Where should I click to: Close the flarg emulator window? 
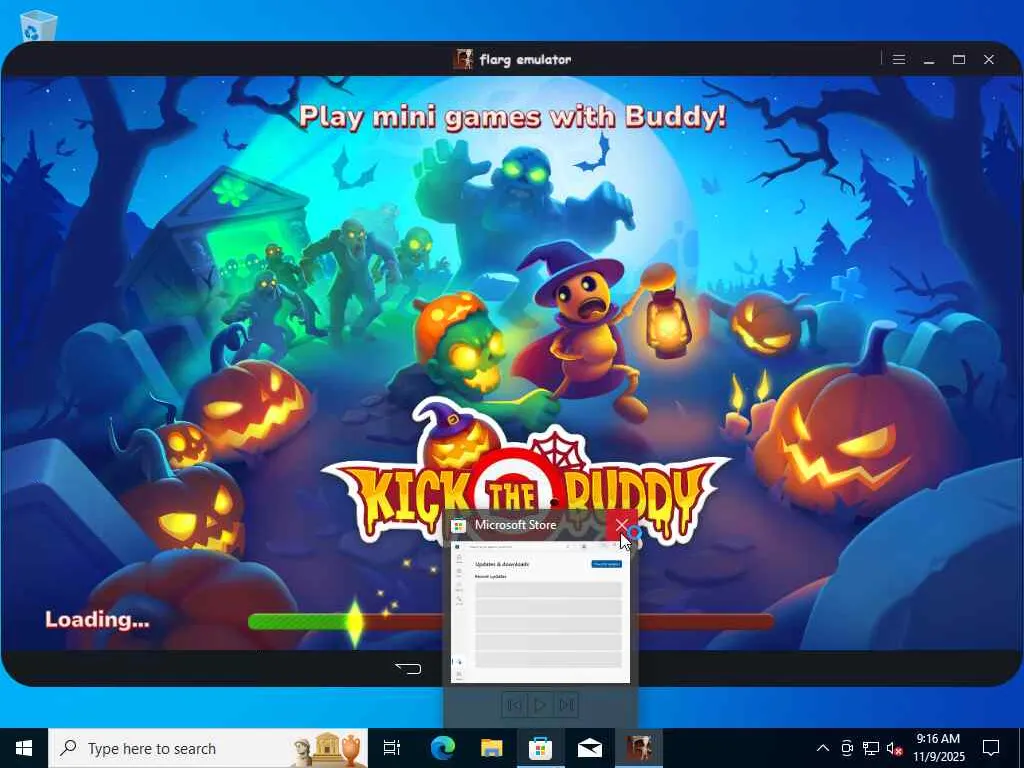[989, 59]
